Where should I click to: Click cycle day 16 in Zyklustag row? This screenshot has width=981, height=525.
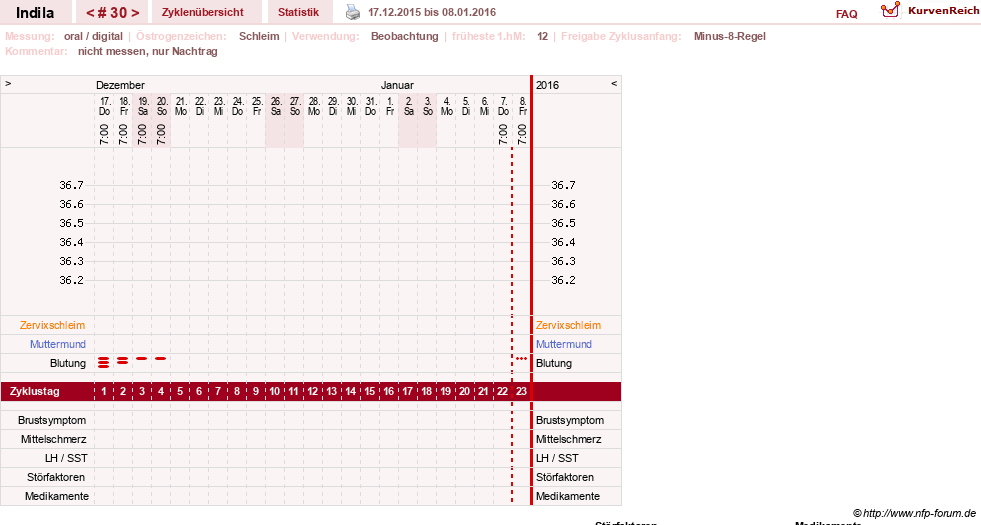tap(389, 392)
